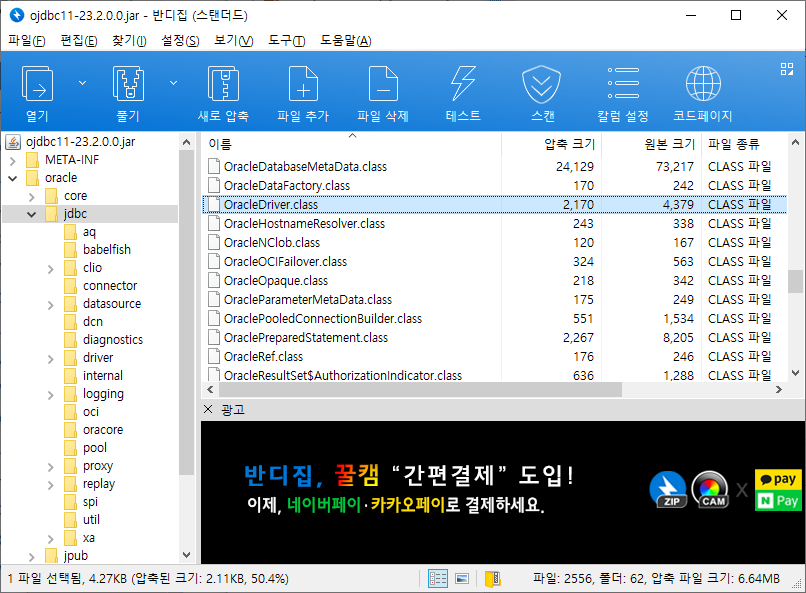Open the dropdown arrow next to 풀기
Screen dimensions: 806x593
click(x=174, y=83)
